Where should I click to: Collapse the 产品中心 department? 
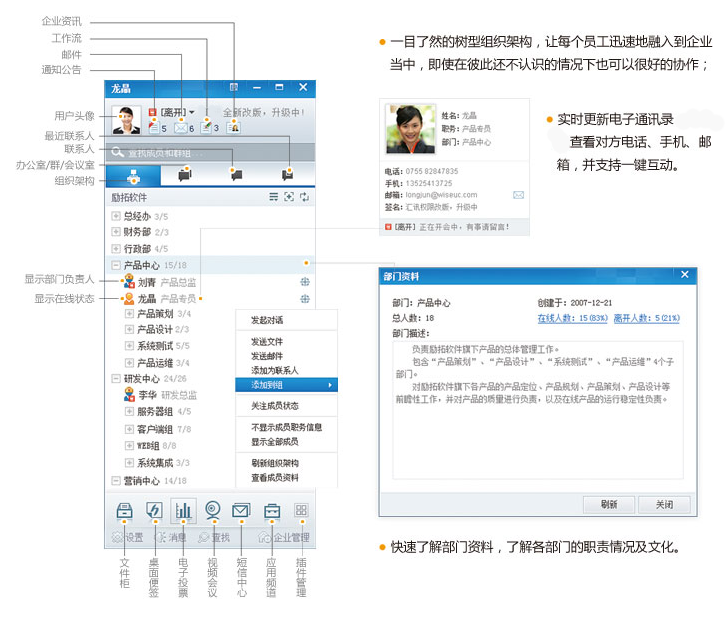point(116,265)
